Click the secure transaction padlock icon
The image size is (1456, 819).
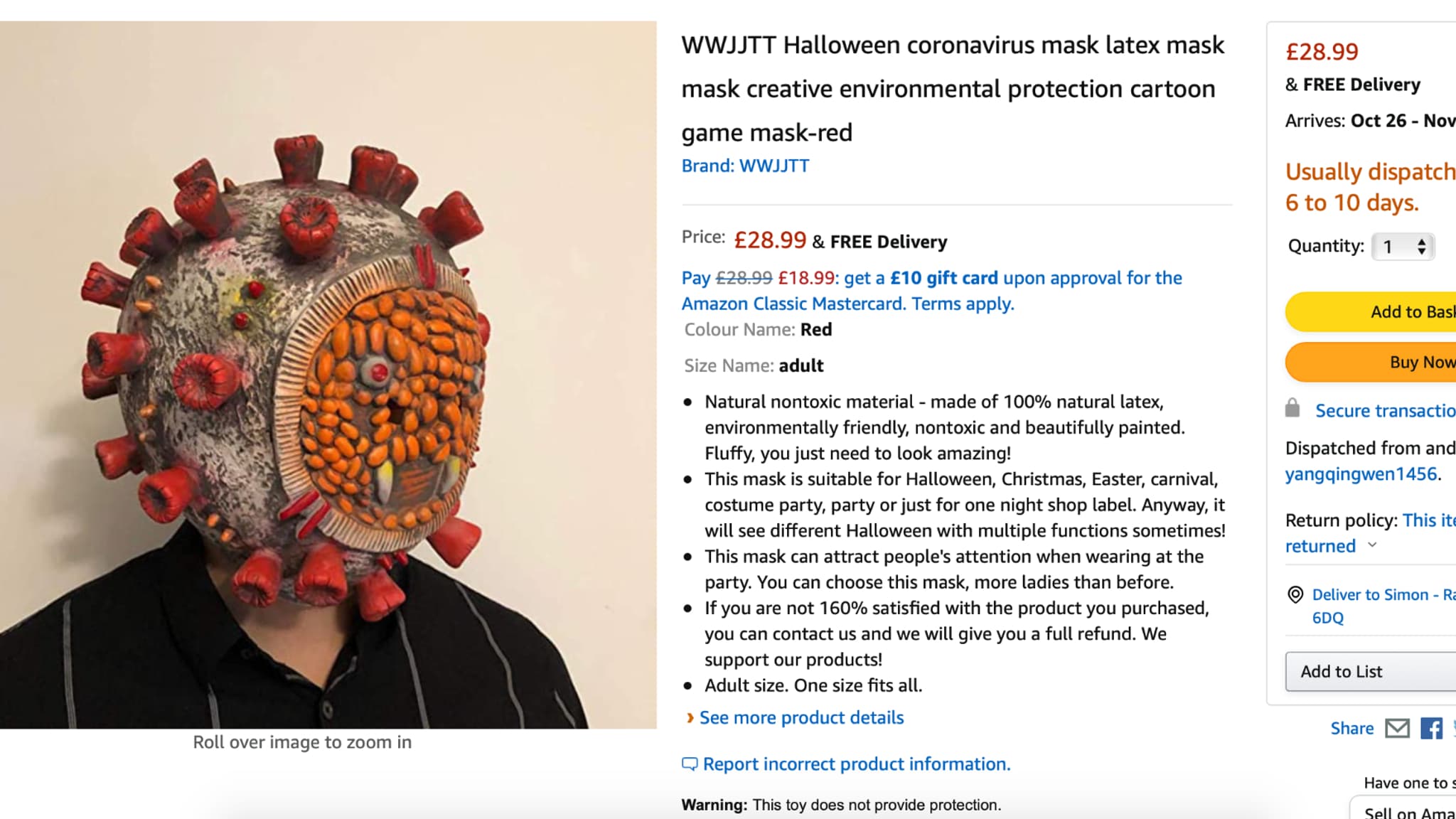[x=1292, y=409]
